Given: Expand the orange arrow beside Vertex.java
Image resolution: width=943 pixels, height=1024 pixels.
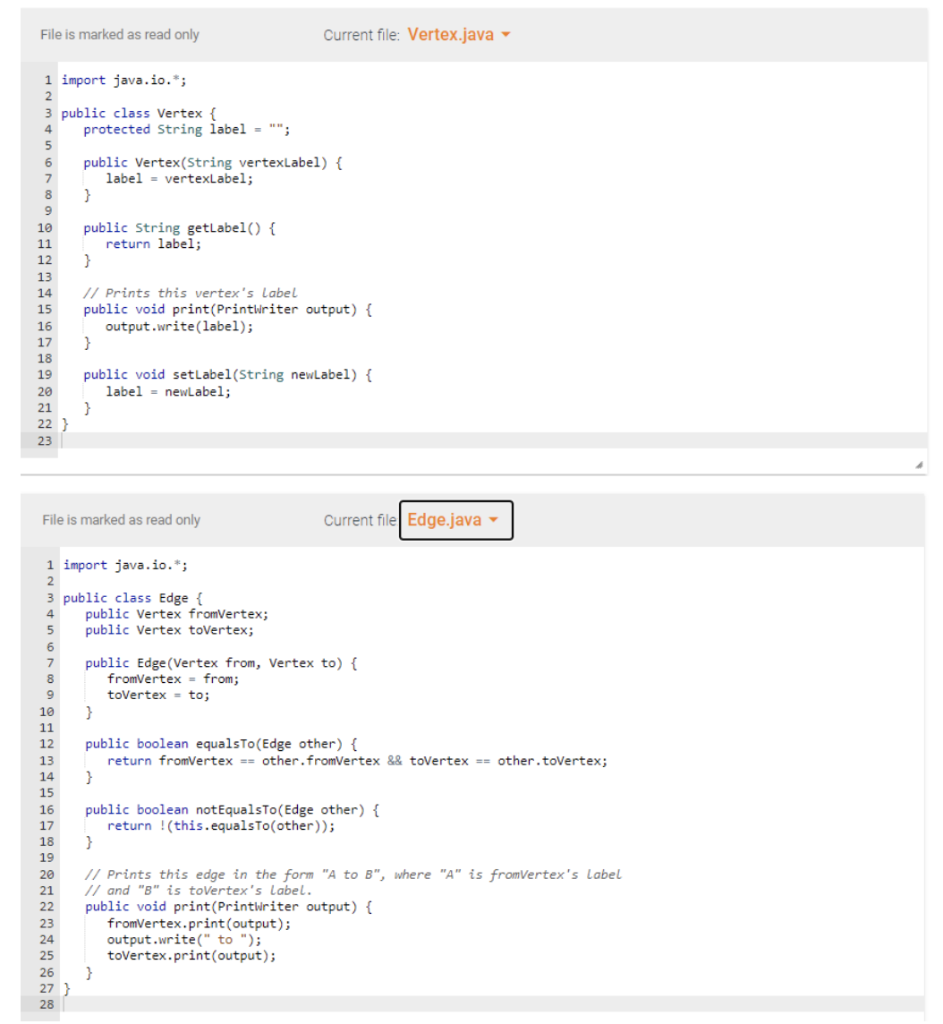Looking at the screenshot, I should pyautogui.click(x=506, y=33).
